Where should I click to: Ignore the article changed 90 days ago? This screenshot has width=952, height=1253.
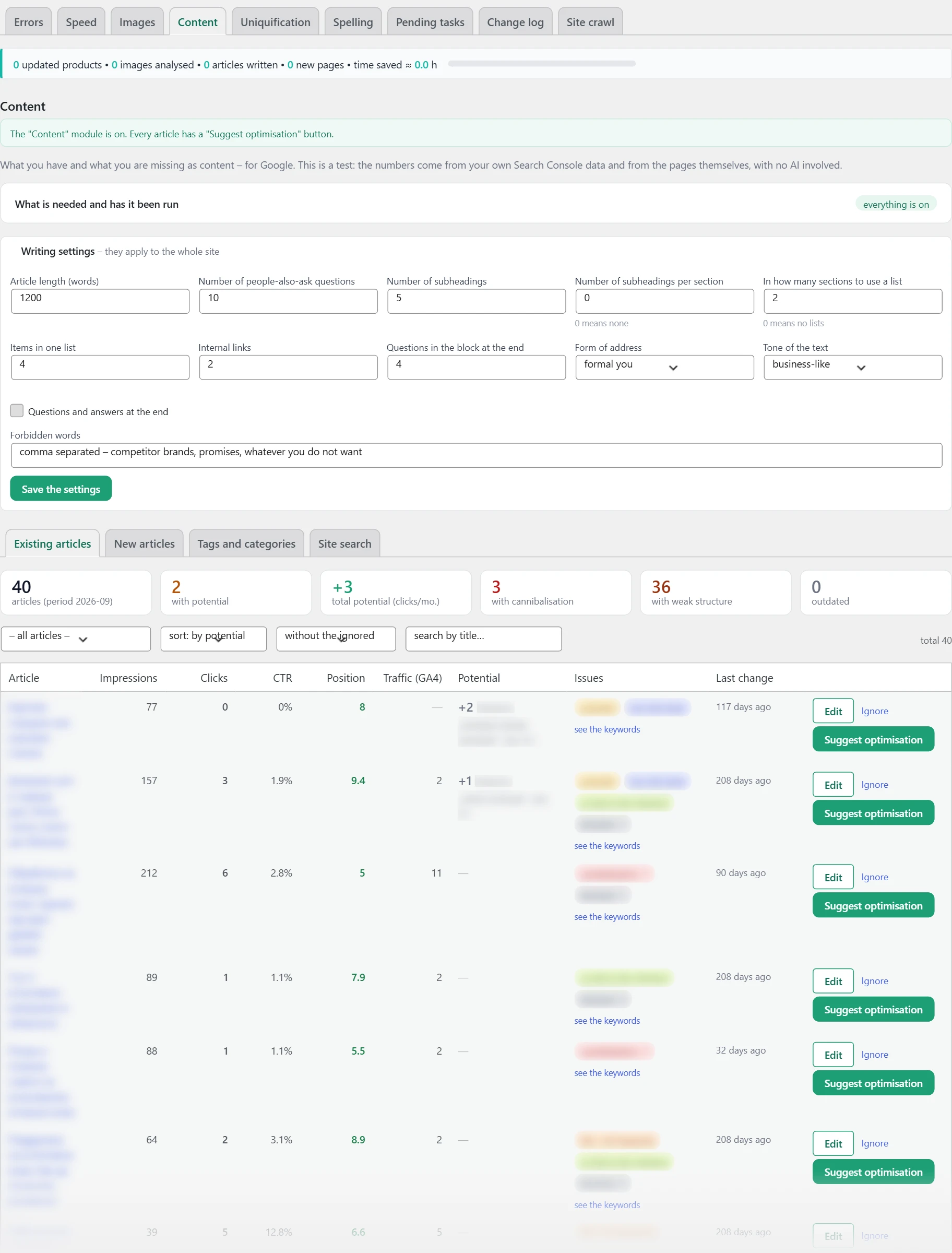click(x=874, y=877)
